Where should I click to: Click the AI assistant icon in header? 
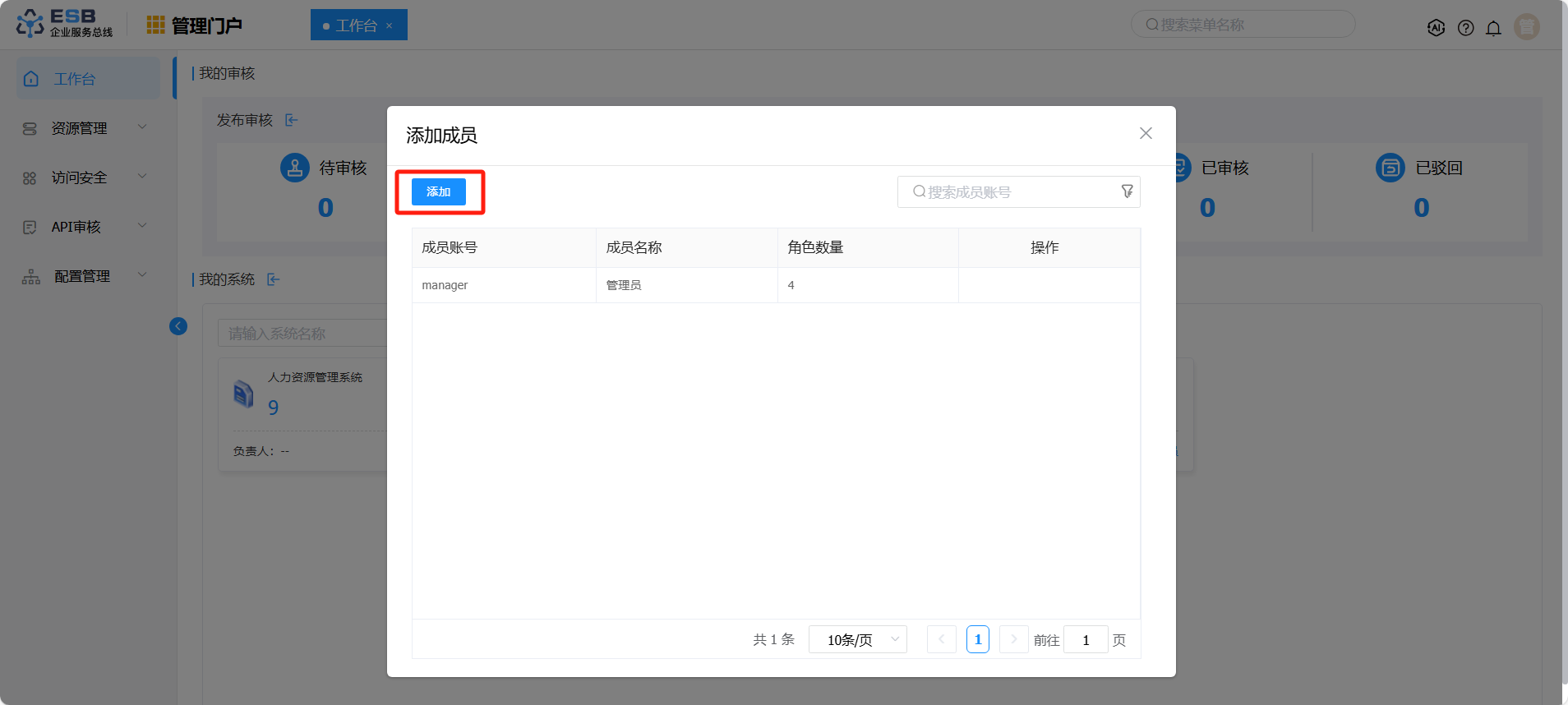click(x=1436, y=28)
